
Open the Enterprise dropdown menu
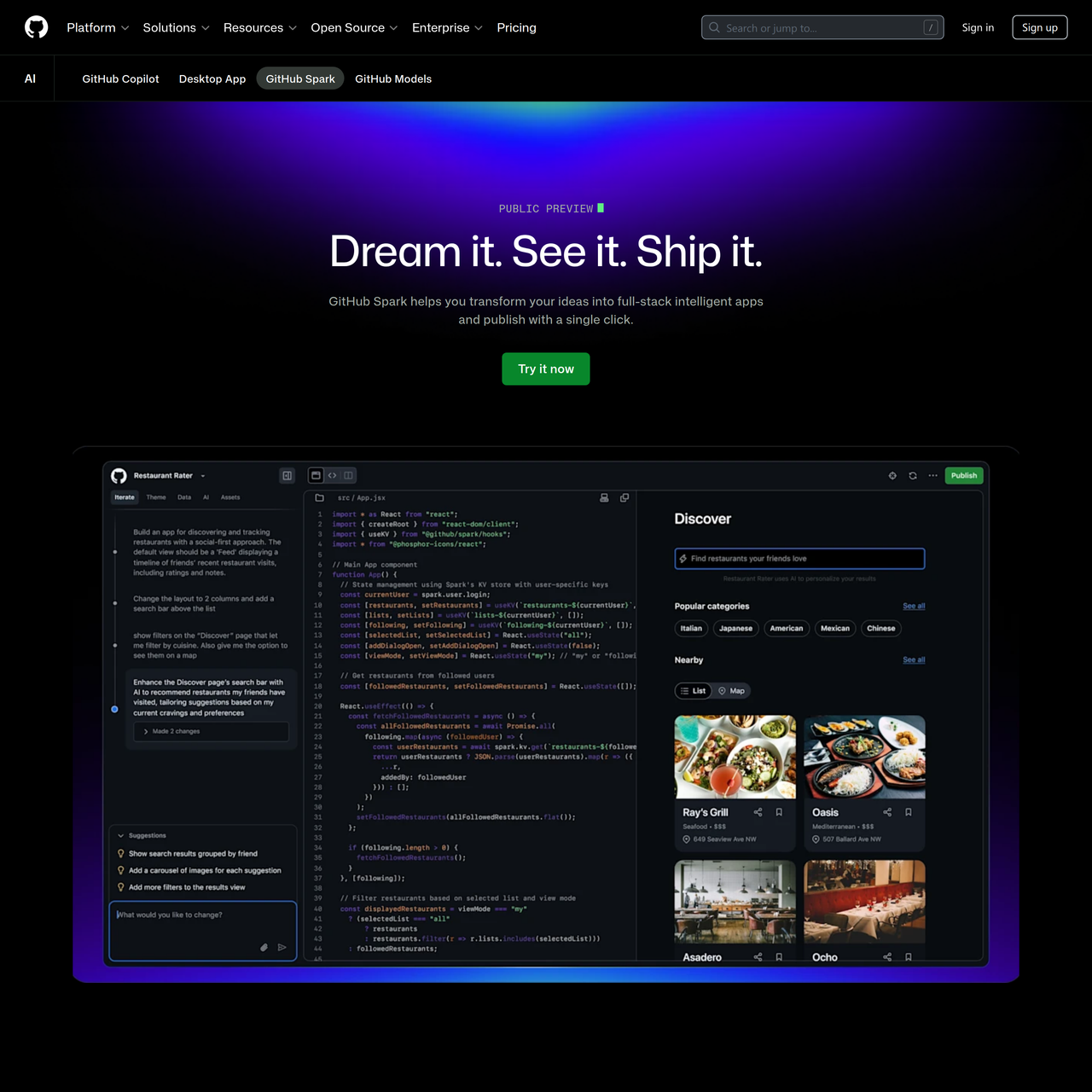pos(447,27)
